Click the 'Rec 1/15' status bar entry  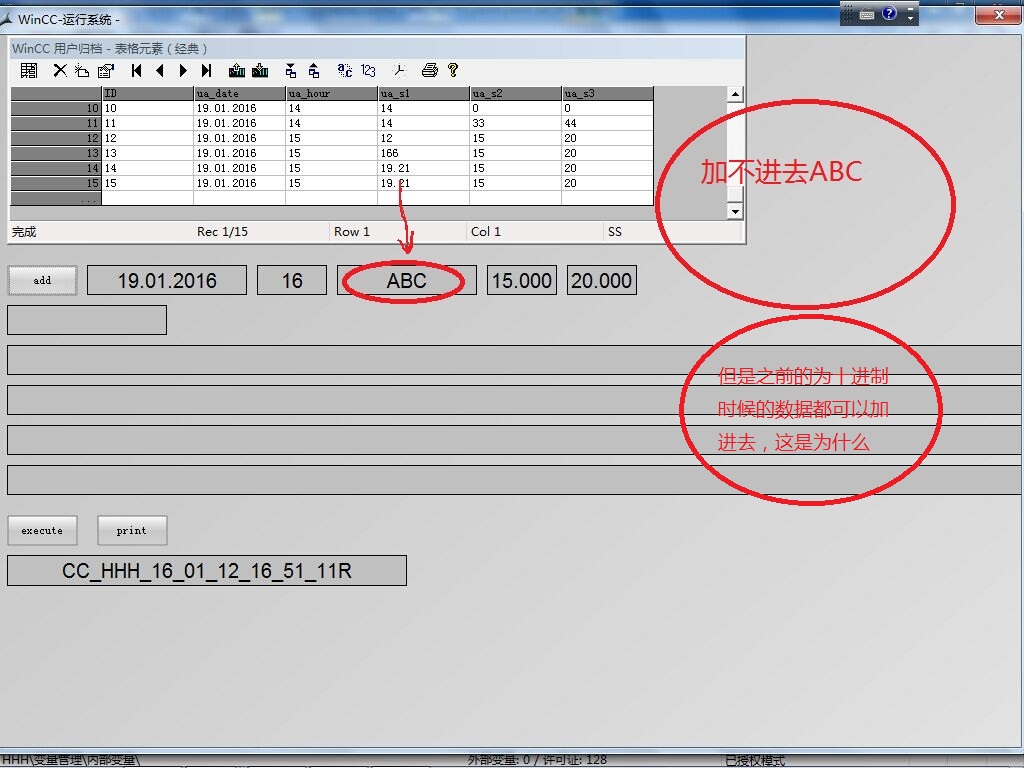(x=223, y=232)
